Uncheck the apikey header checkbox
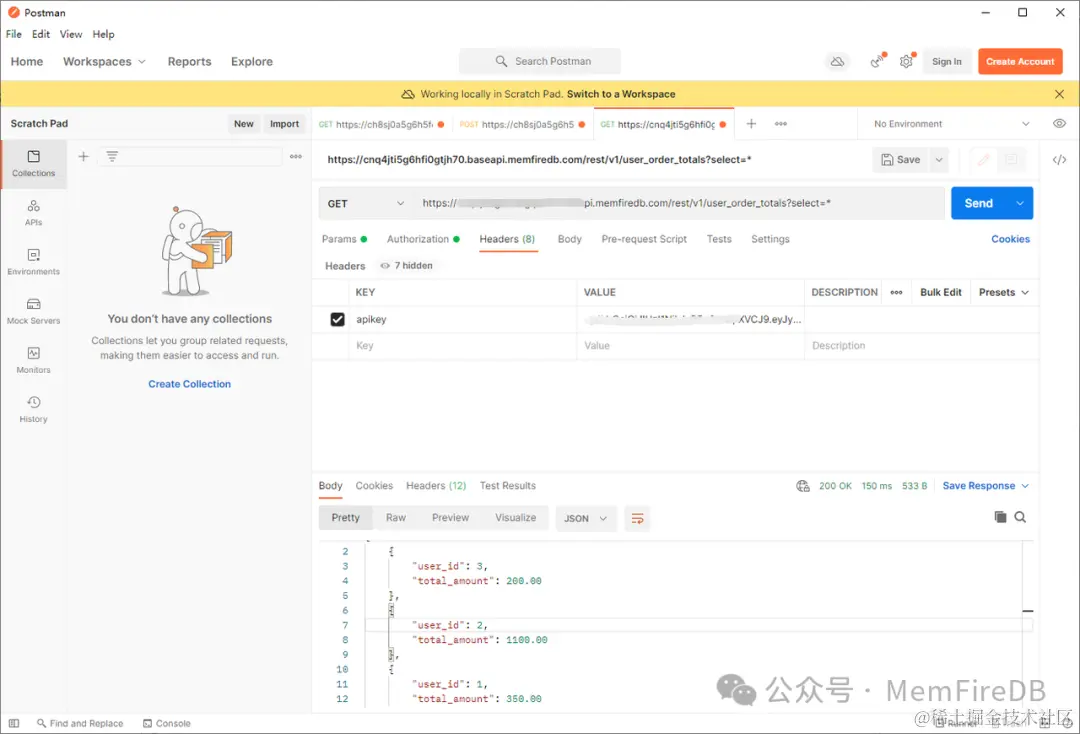This screenshot has height=734, width=1080. tap(338, 319)
